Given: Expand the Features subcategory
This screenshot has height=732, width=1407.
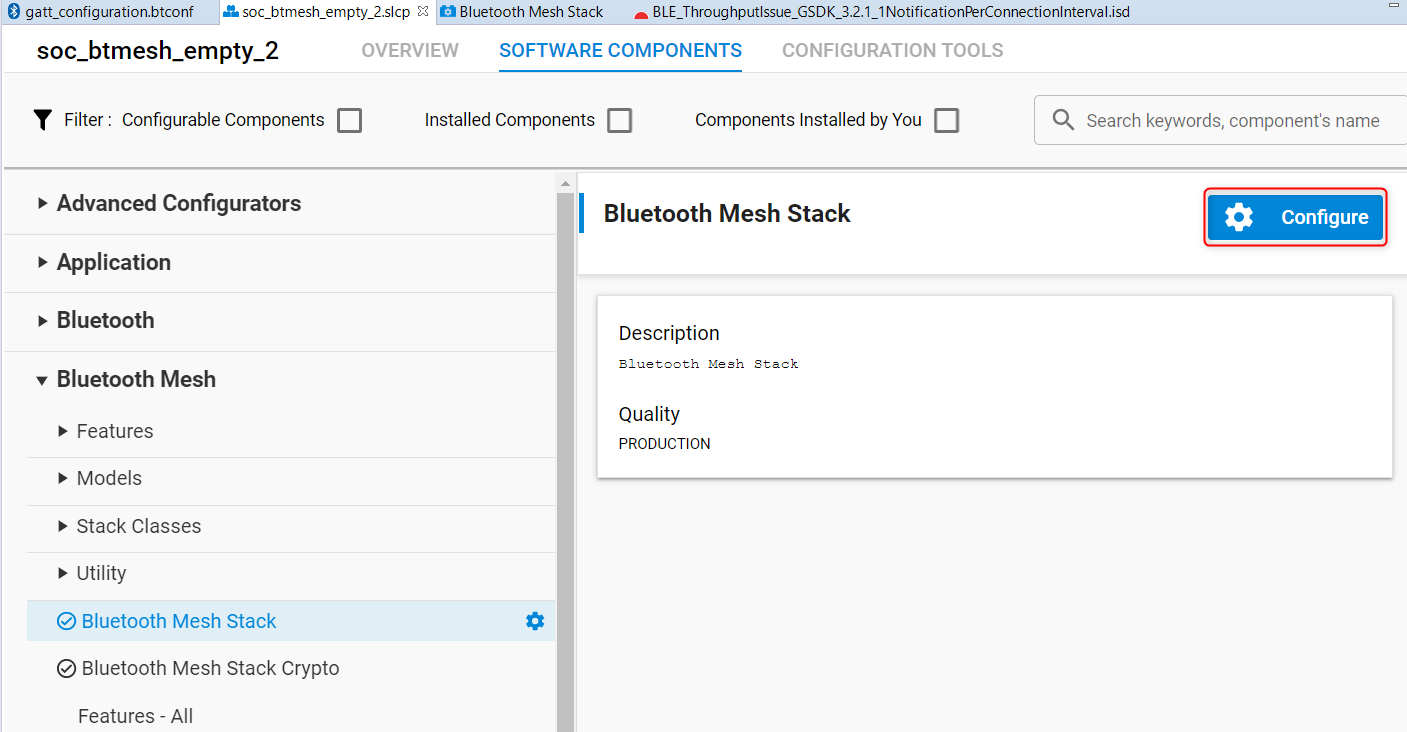Looking at the screenshot, I should click(x=64, y=431).
